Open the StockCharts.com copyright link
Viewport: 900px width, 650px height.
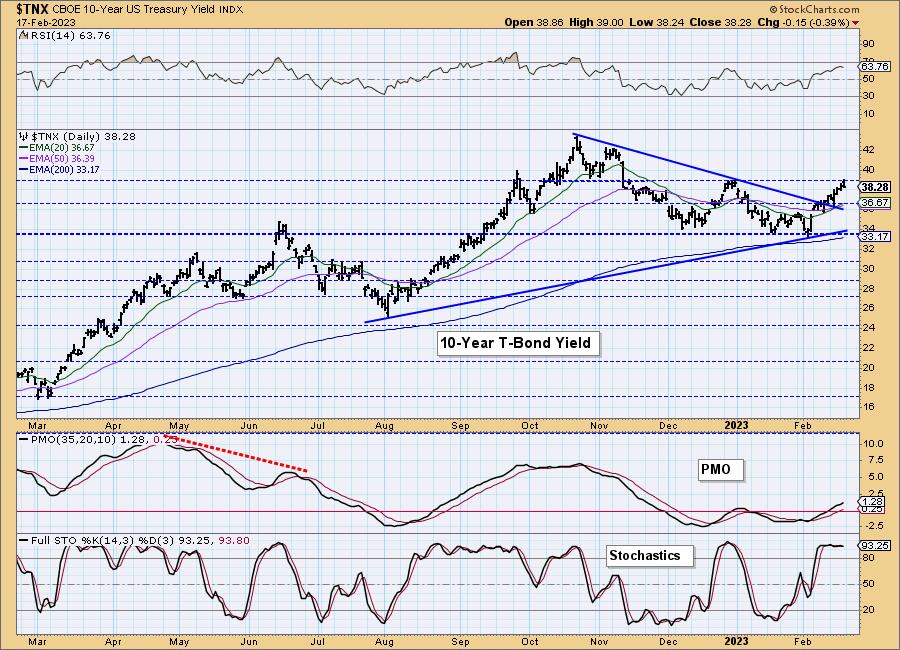click(814, 9)
